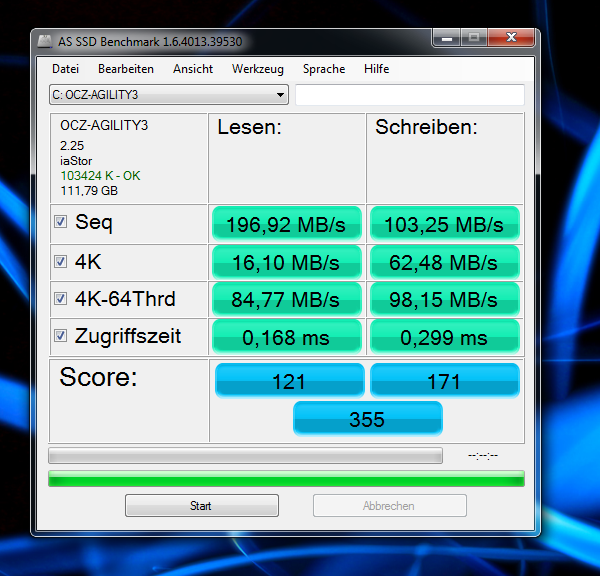
Task: Click the firmware version 2.25 text
Action: 72,146
